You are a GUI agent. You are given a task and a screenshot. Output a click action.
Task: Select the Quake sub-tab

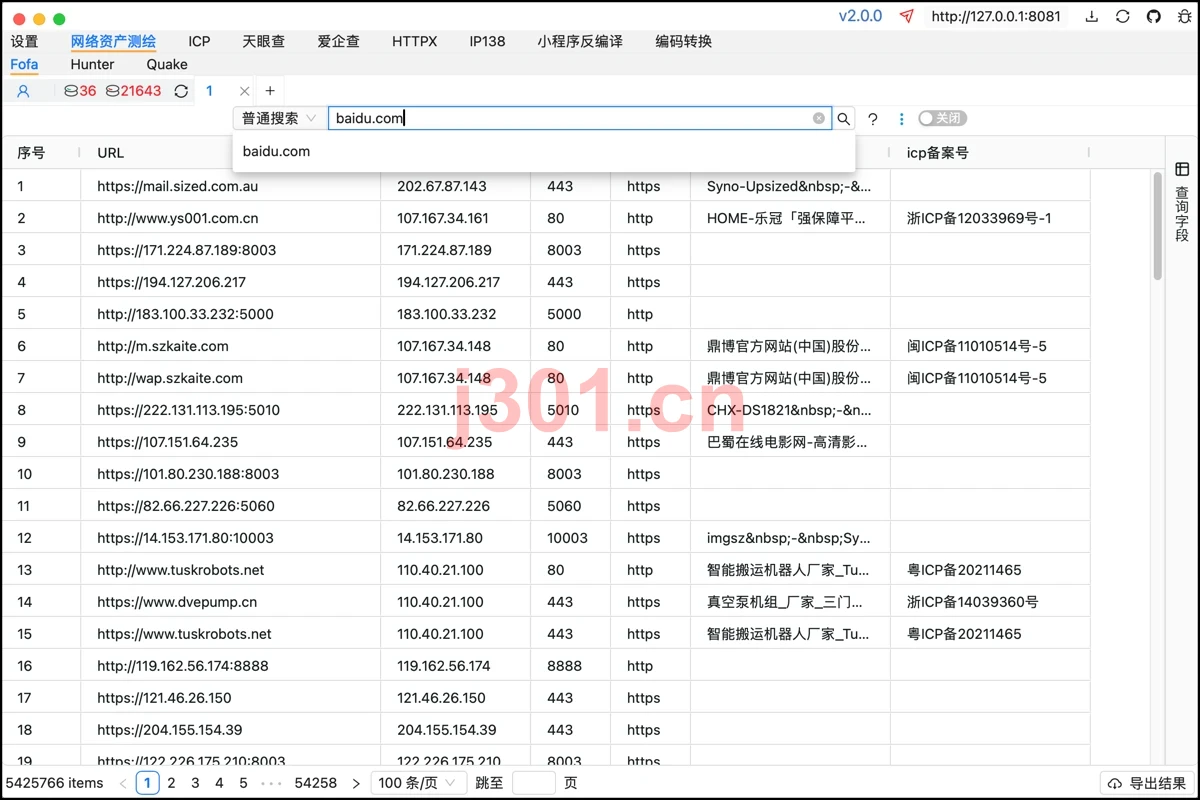click(x=167, y=64)
